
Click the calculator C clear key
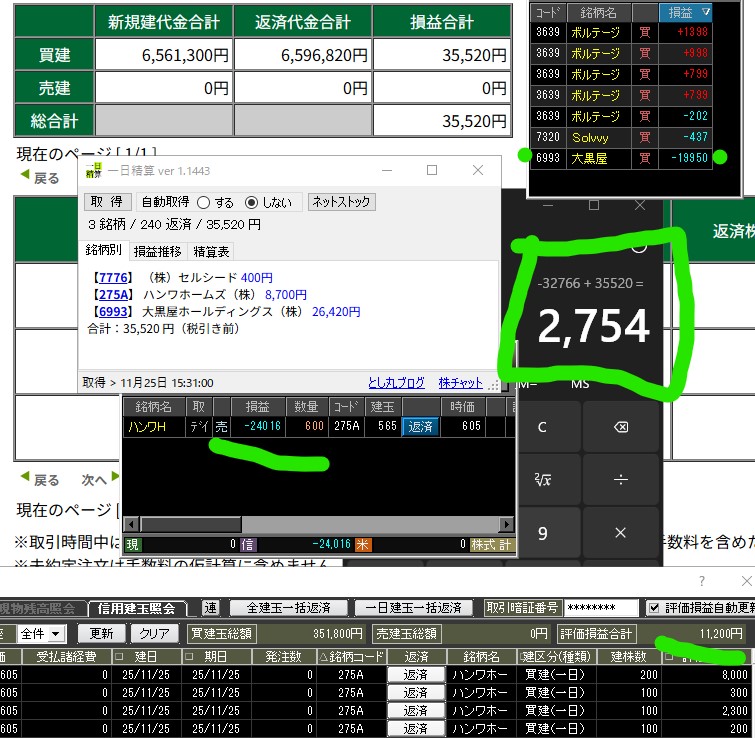(542, 427)
